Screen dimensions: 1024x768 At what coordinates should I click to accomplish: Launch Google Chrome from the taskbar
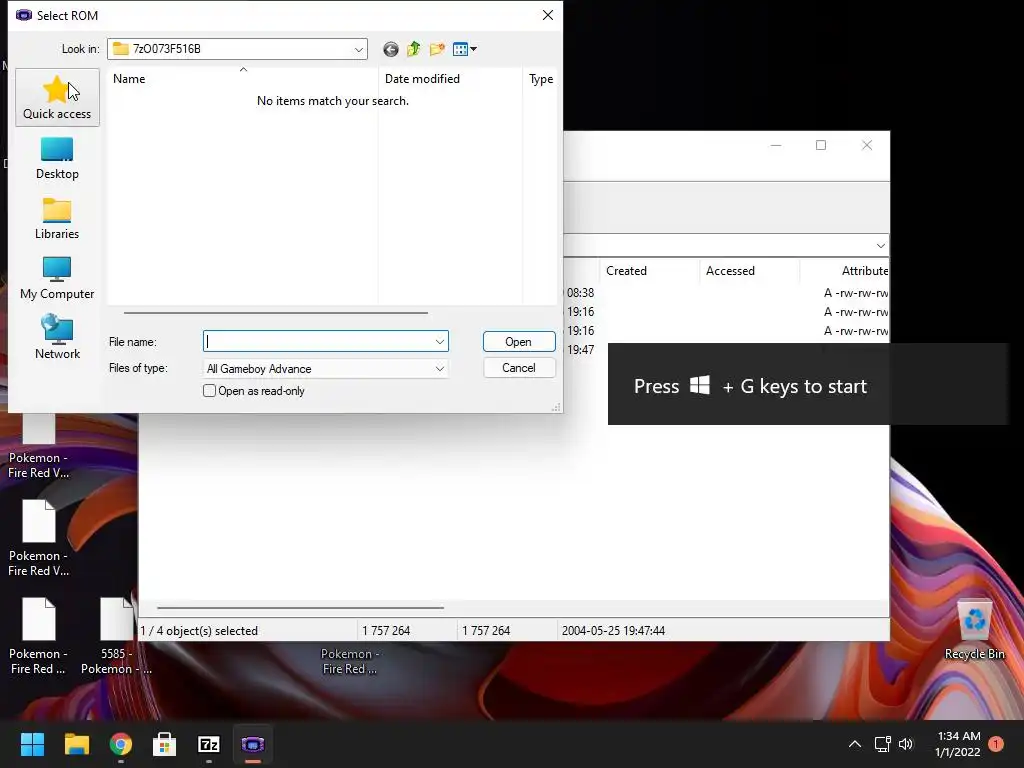pos(121,744)
